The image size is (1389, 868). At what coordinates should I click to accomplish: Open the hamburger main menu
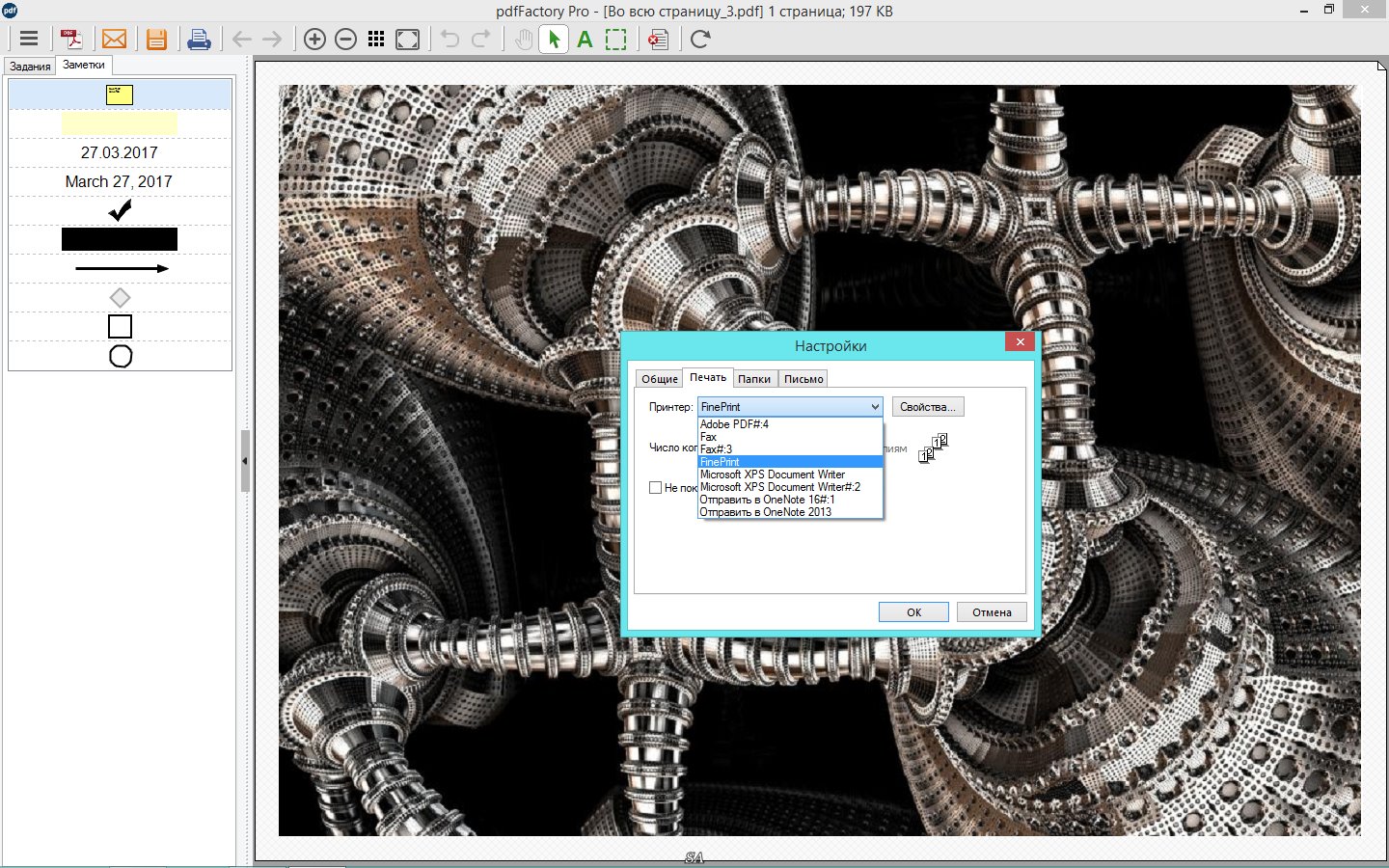tap(29, 39)
